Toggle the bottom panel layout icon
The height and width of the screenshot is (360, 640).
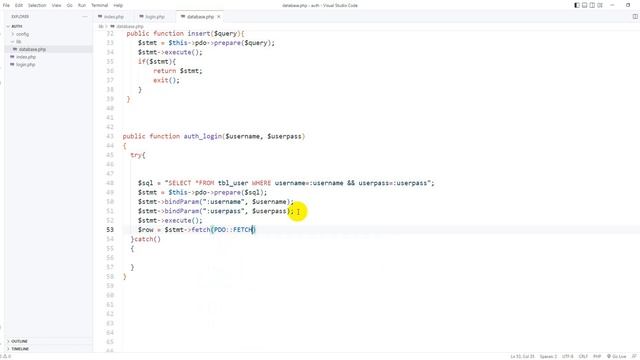[x=584, y=5]
